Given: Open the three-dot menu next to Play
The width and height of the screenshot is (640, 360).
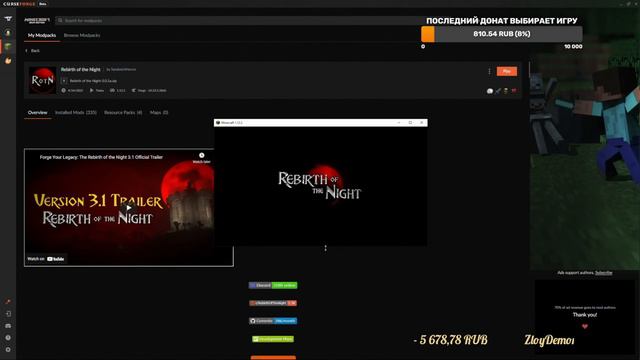Looking at the screenshot, I should [489, 71].
